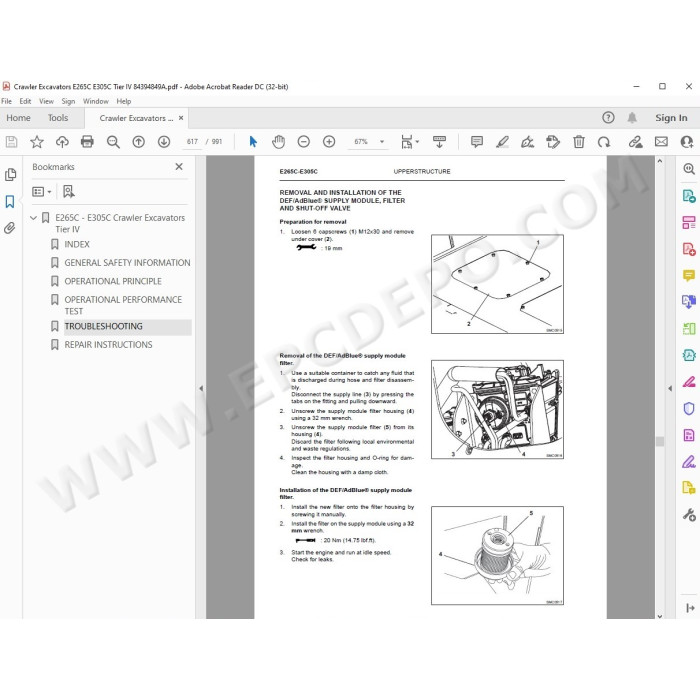Screen dimensions: 700x700
Task: Open the File menu
Action: [7, 101]
